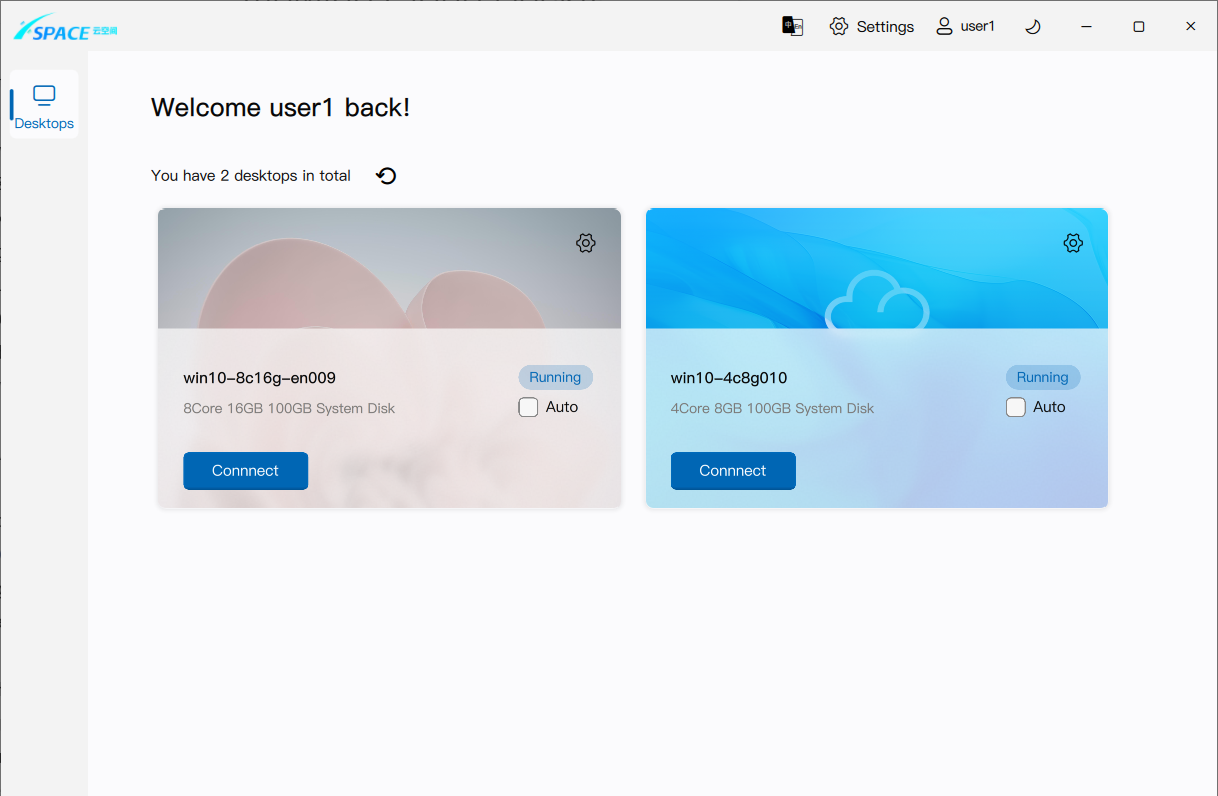
Task: Open gear settings for the win10-8c16g-en009 desktop
Action: click(586, 243)
